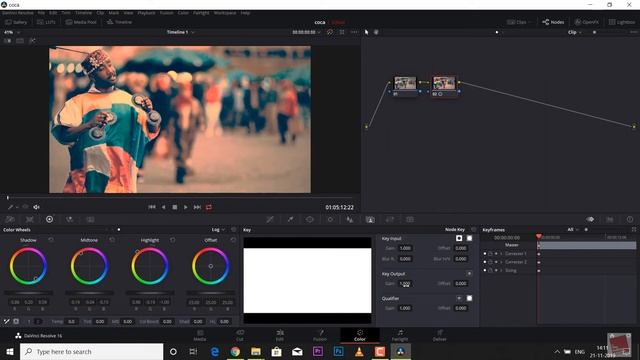Reset the Offset color wheel
Viewport: 640px width, 360px height.
[x=233, y=240]
